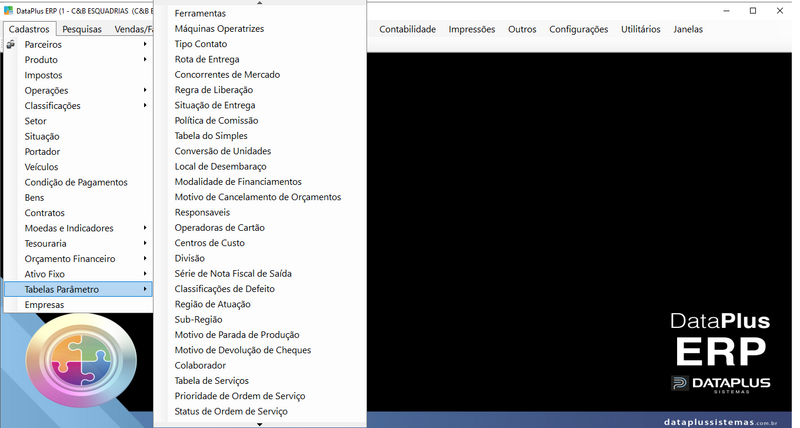Image resolution: width=800 pixels, height=428 pixels.
Task: Expand the Tesouraria submenu arrow
Action: coord(145,243)
